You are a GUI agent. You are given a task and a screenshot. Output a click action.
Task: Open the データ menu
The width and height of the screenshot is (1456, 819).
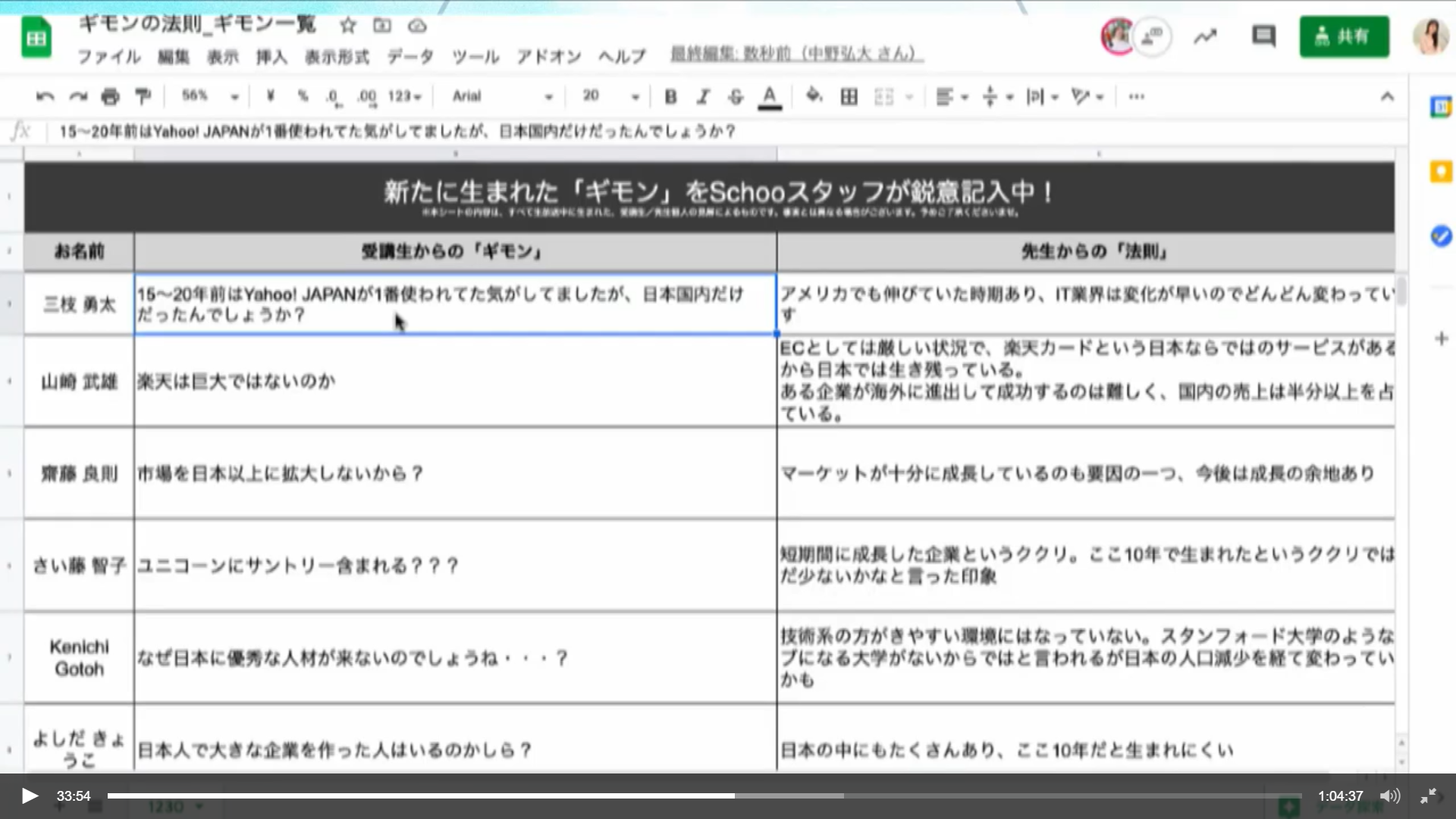pos(410,57)
